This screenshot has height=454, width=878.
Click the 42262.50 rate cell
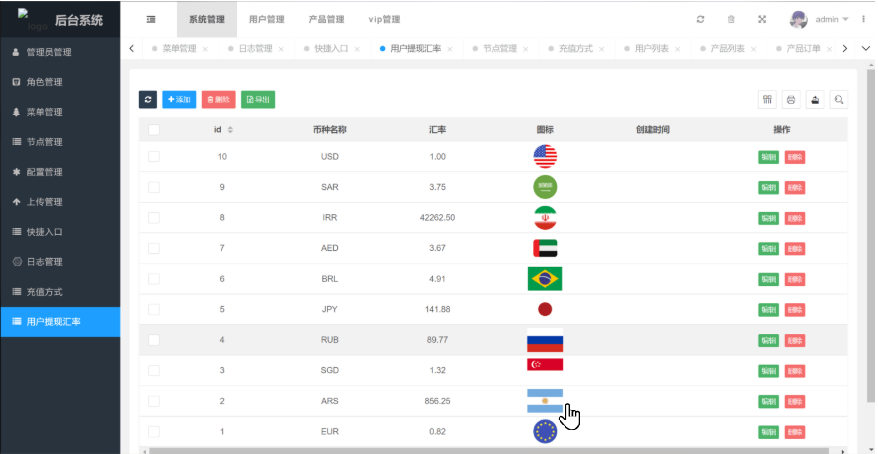(x=437, y=218)
